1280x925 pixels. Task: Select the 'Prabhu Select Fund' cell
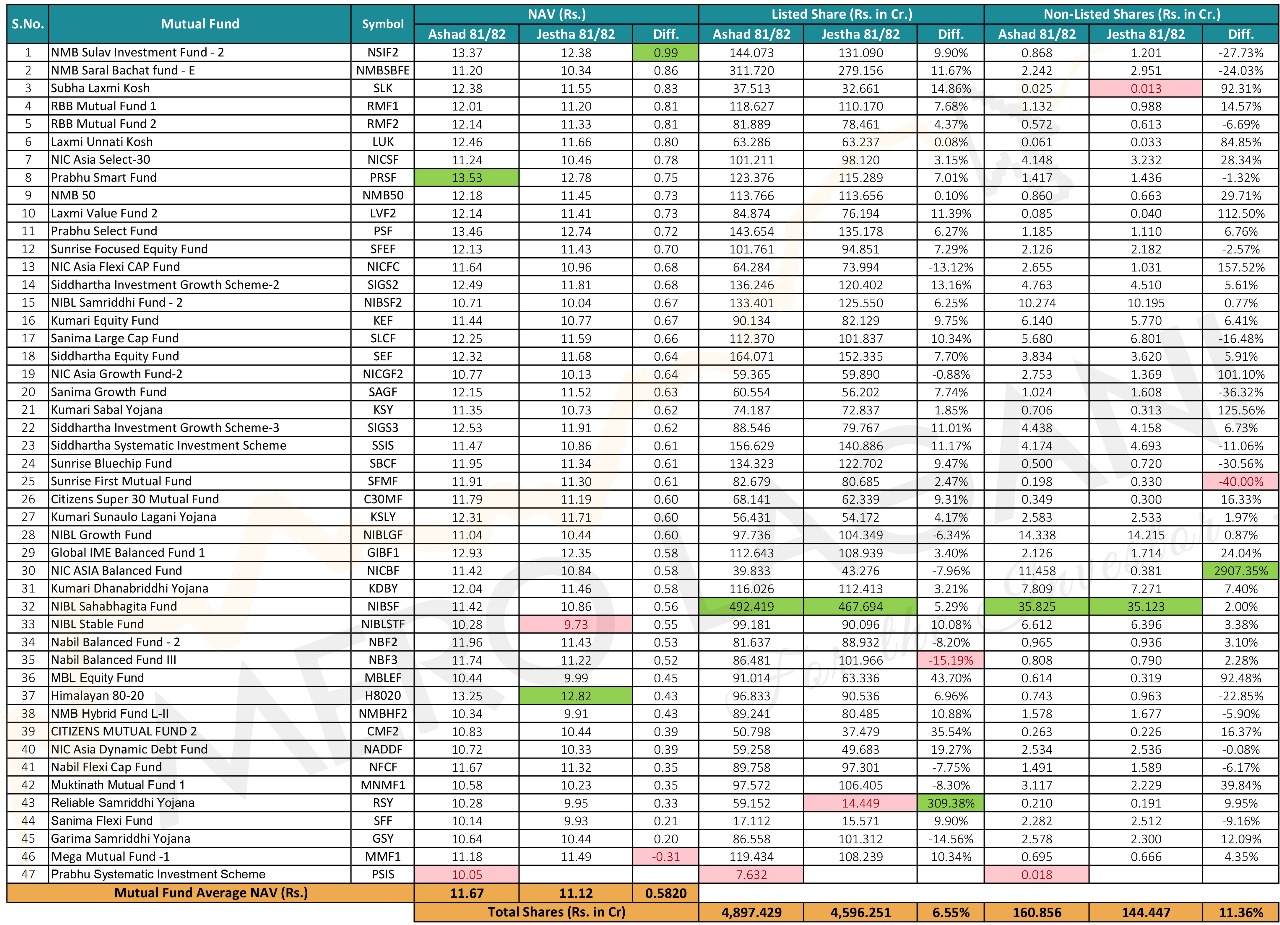200,231
